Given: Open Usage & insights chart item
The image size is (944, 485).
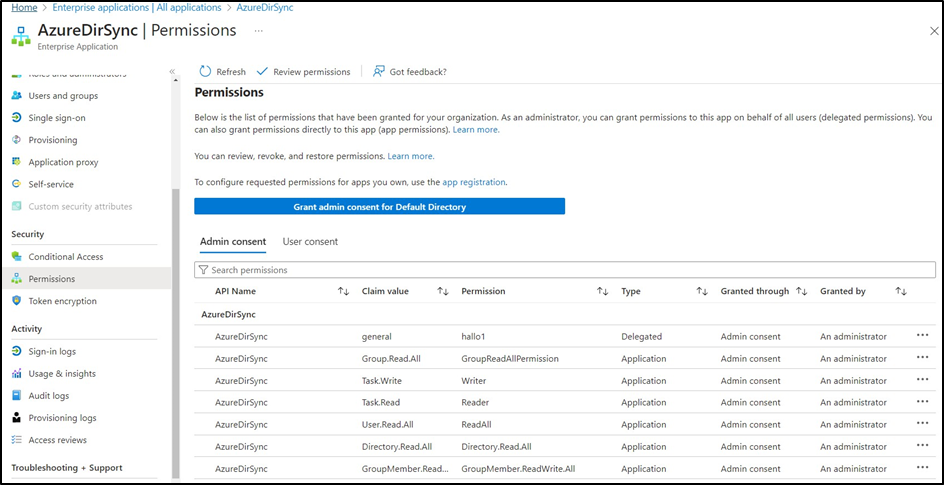Looking at the screenshot, I should [62, 374].
